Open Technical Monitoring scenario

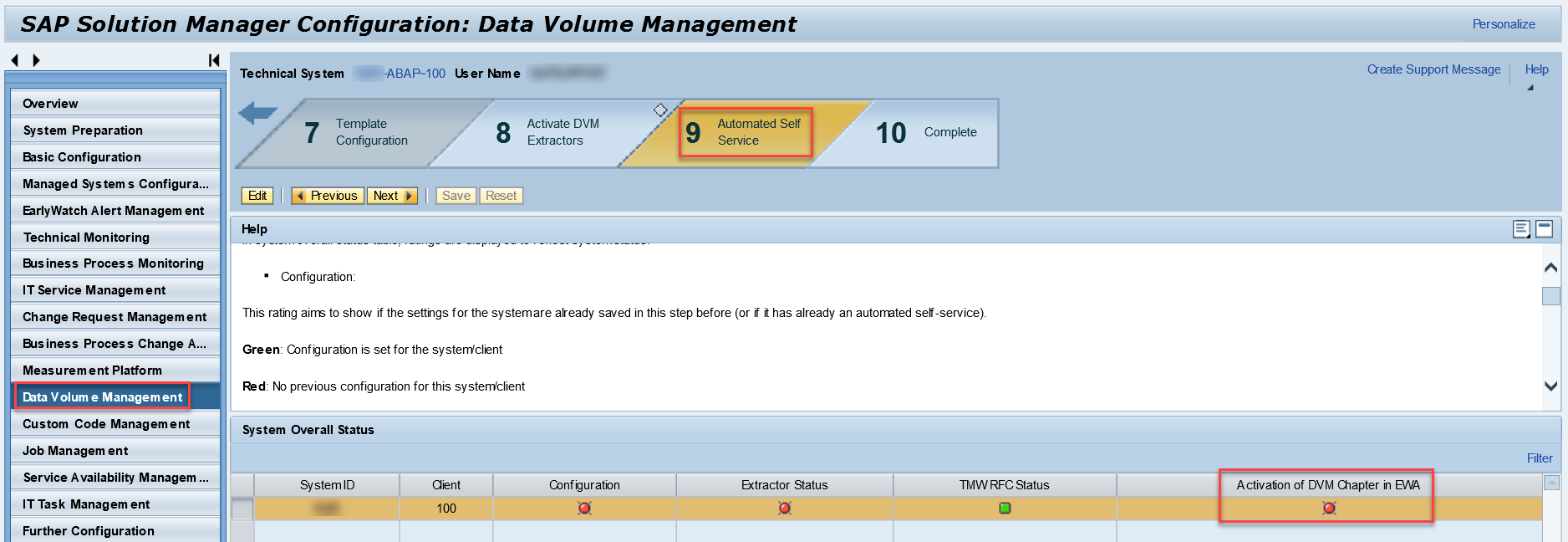pyautogui.click(x=116, y=238)
